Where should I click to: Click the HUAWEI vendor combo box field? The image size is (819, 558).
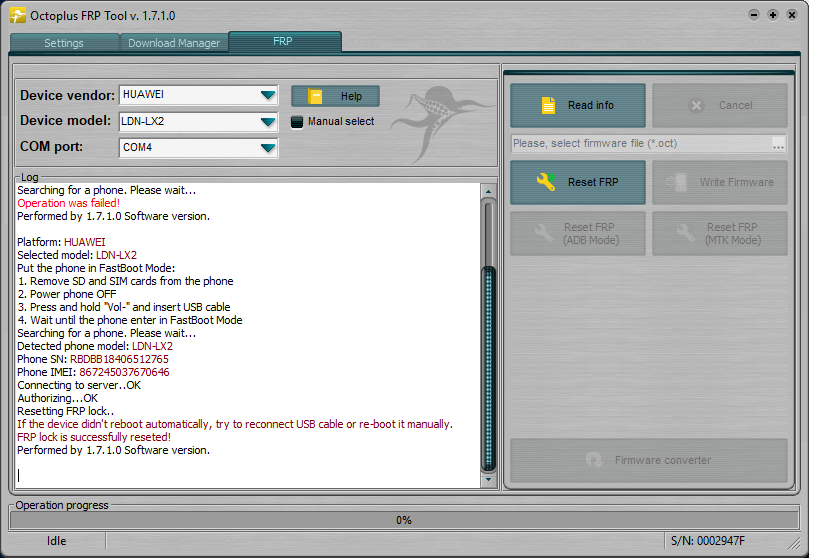[x=198, y=95]
